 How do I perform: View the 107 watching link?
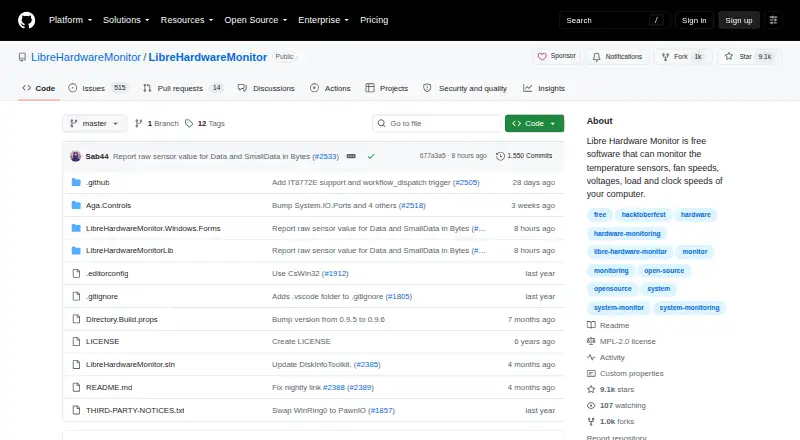click(616, 405)
